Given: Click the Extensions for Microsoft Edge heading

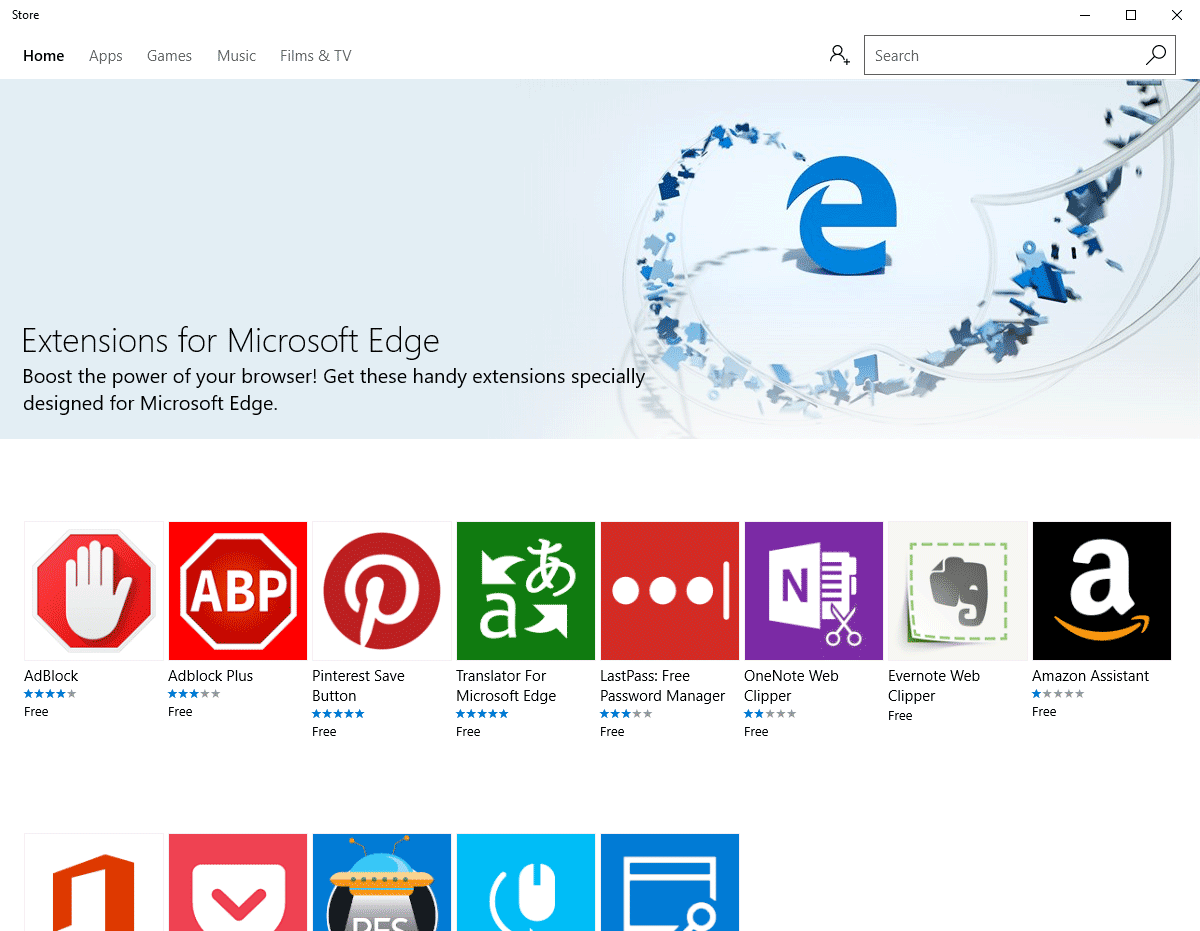Looking at the screenshot, I should click(231, 341).
